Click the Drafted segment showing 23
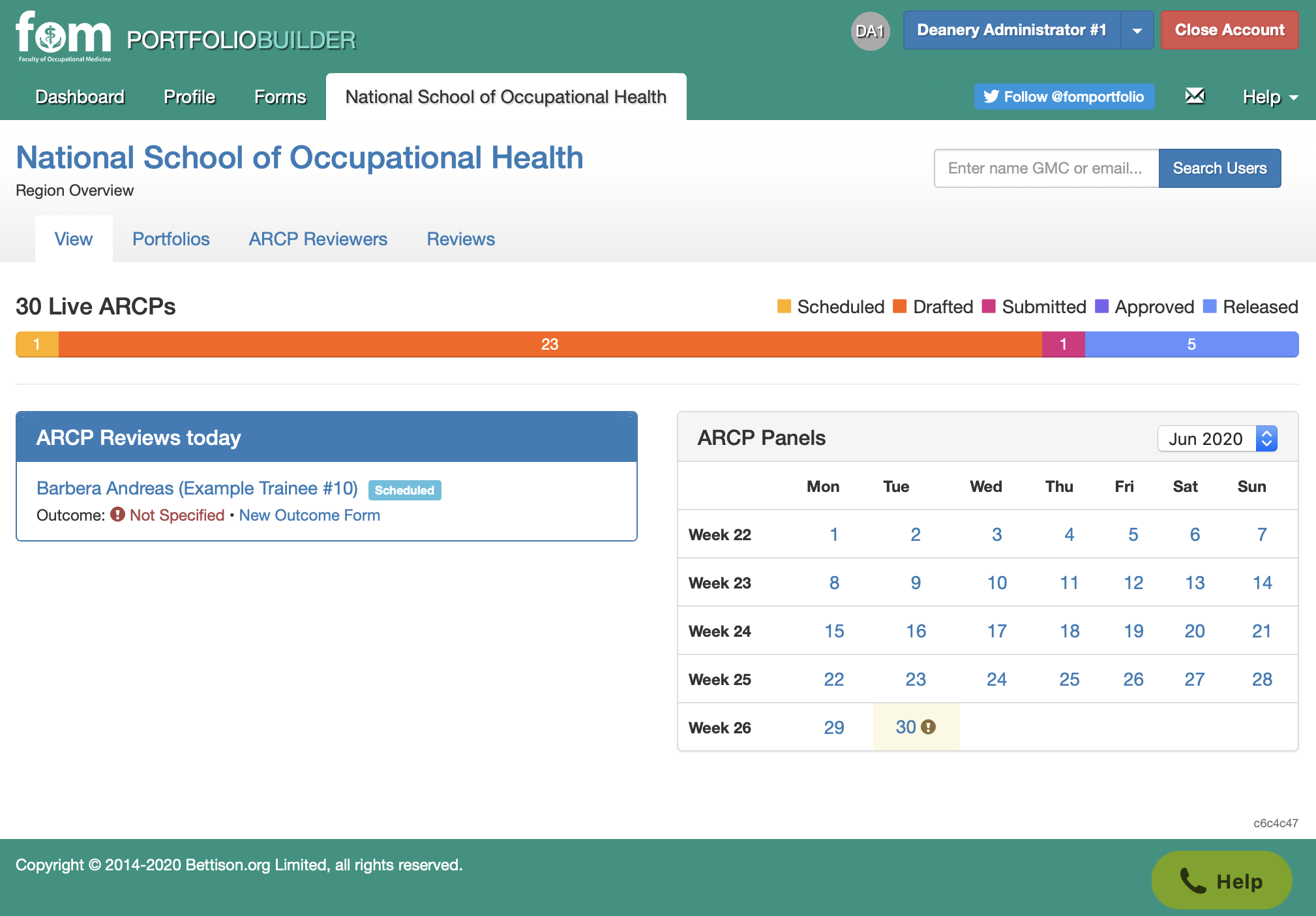The image size is (1316, 916). click(x=550, y=344)
